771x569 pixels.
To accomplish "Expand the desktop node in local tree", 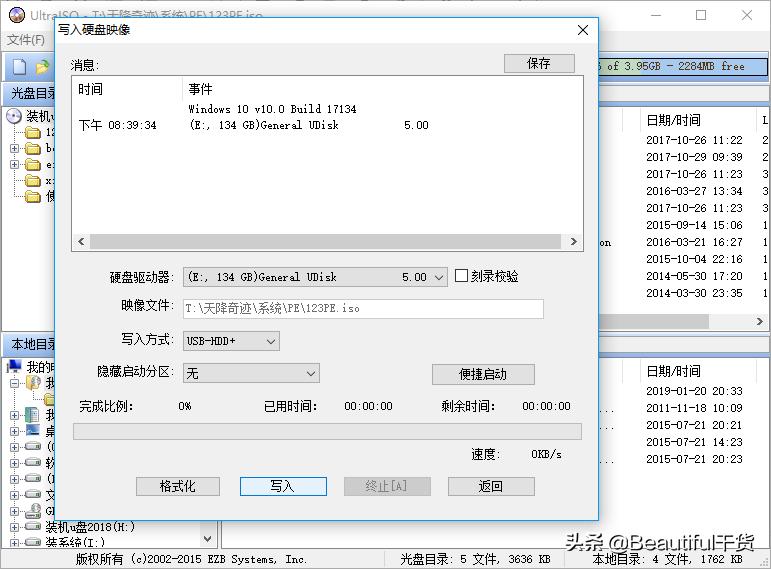I will (x=15, y=431).
